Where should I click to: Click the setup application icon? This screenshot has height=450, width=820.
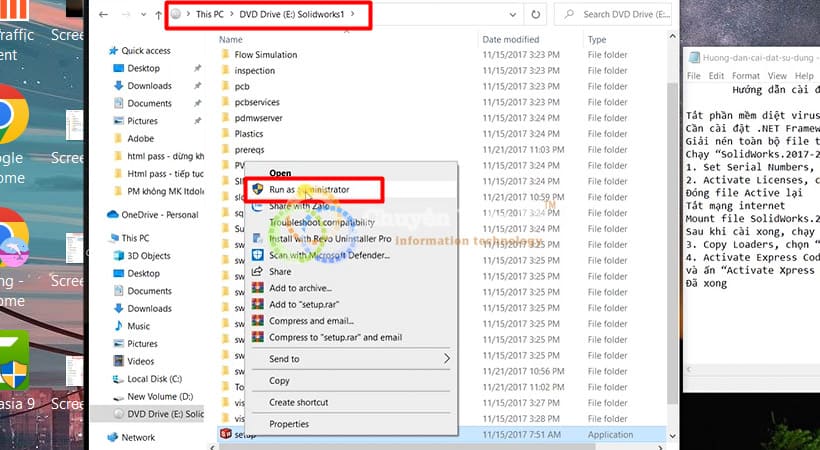point(225,434)
